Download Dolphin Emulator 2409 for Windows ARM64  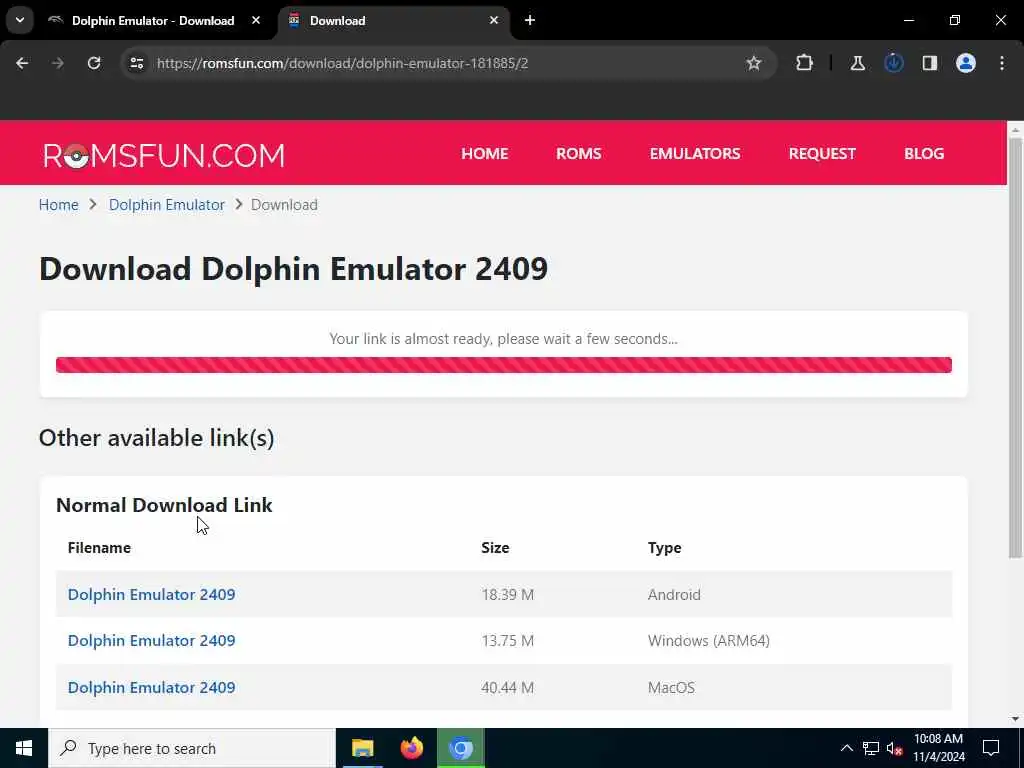pyautogui.click(x=152, y=641)
